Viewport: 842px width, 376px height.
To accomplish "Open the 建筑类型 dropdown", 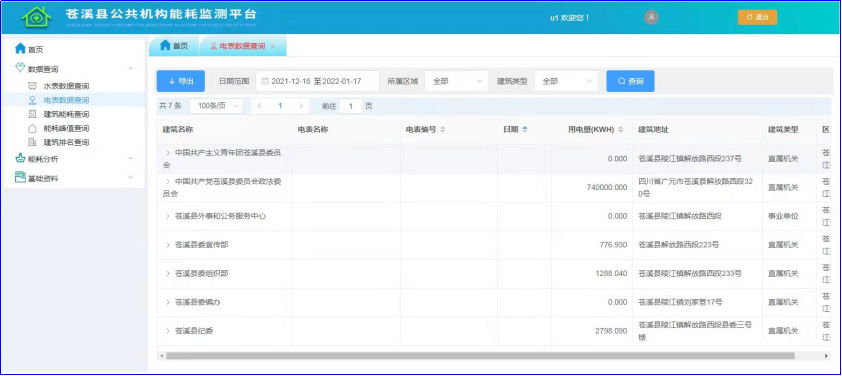I will coord(566,81).
